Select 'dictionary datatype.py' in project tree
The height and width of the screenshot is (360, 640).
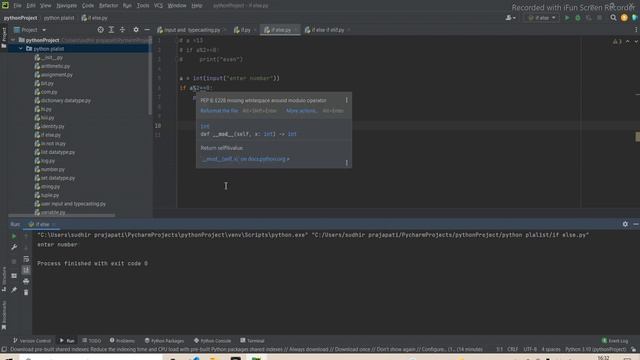(63, 100)
